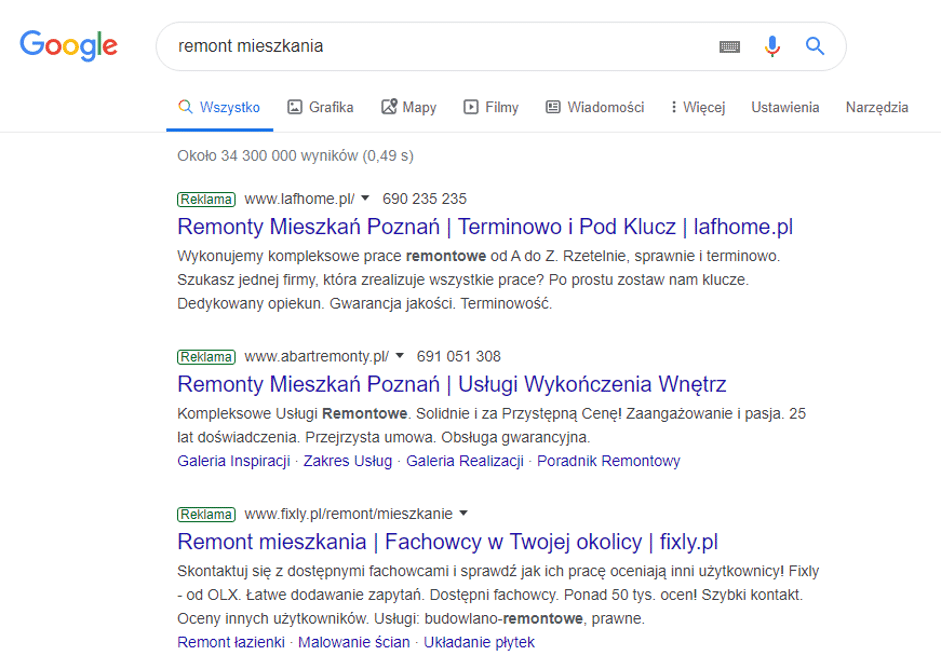Click phone number 690 235 235
941x669 pixels.
tap(424, 199)
